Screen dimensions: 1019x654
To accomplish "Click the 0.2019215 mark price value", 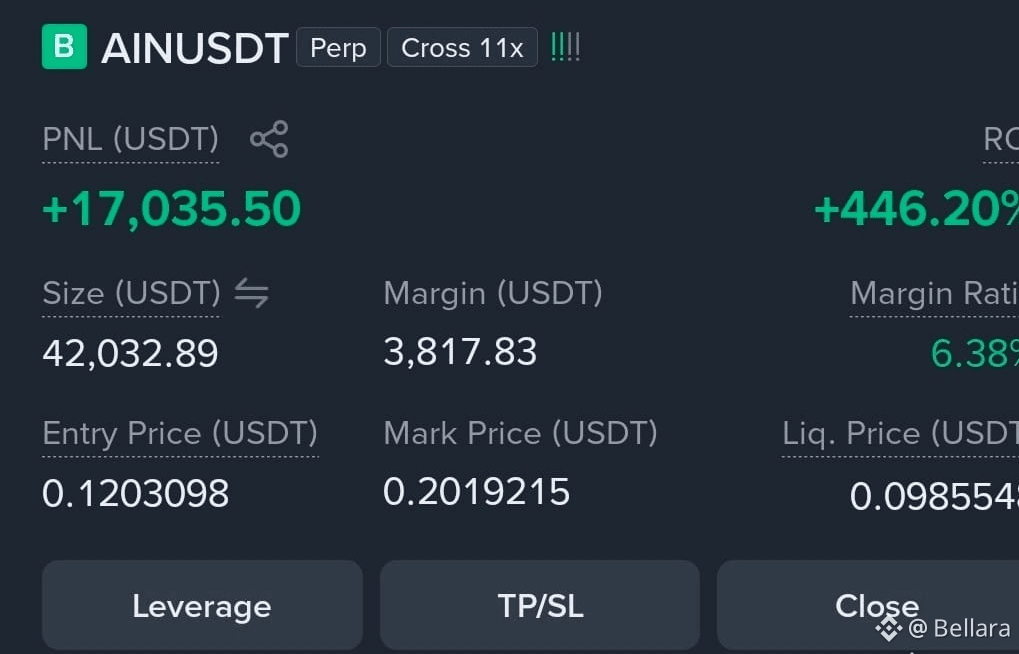I will pyautogui.click(x=476, y=491).
